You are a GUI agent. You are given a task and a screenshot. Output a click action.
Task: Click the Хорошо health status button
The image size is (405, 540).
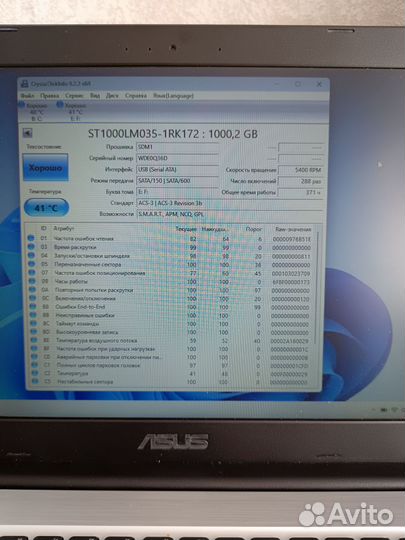point(45,167)
